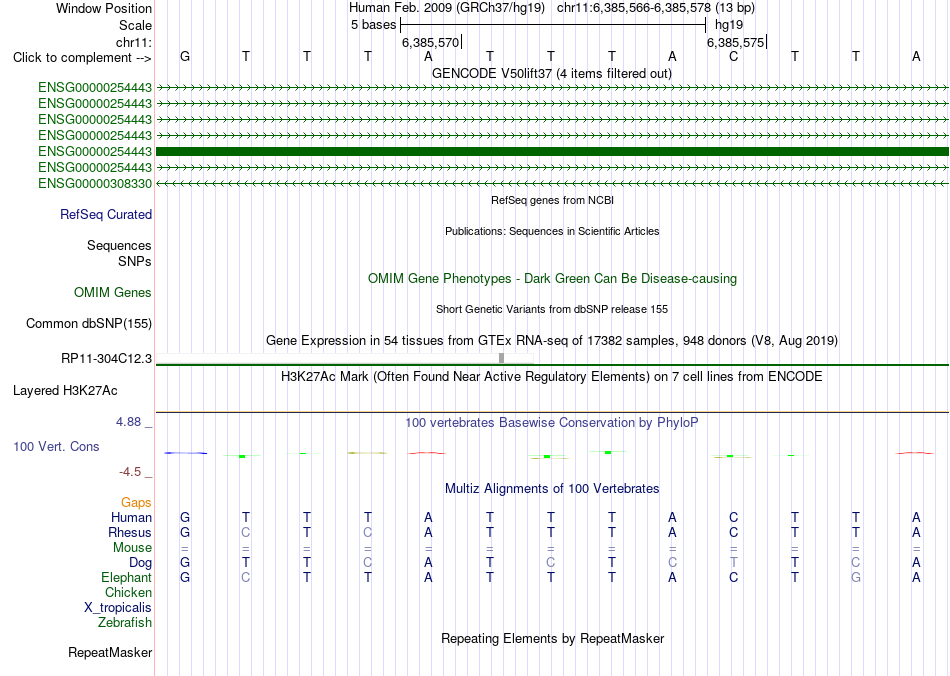Click the 6,385,575 ruler position

click(x=735, y=42)
